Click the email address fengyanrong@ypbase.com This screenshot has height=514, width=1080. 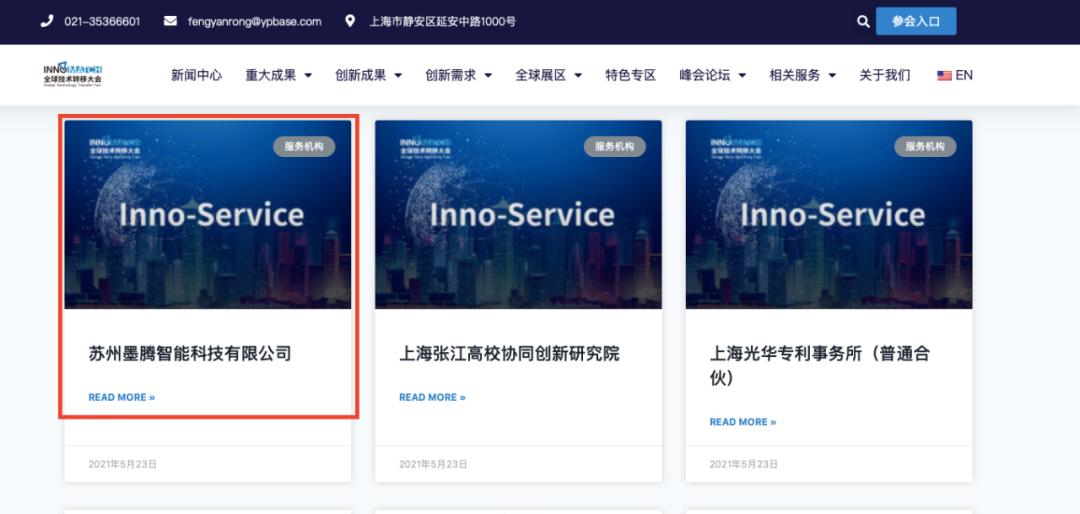point(254,21)
